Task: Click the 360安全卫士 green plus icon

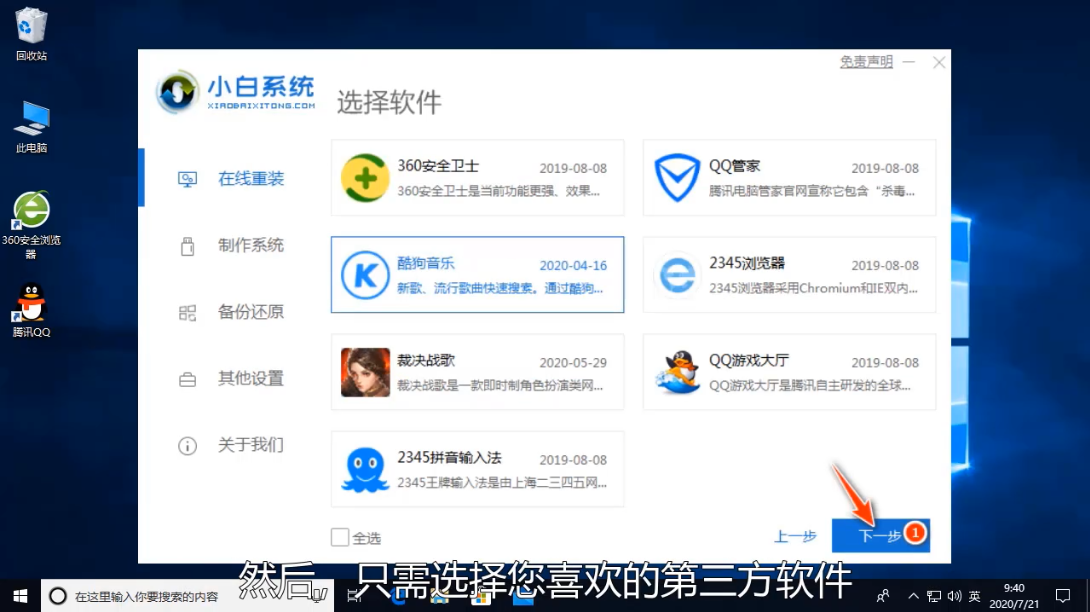Action: [365, 178]
